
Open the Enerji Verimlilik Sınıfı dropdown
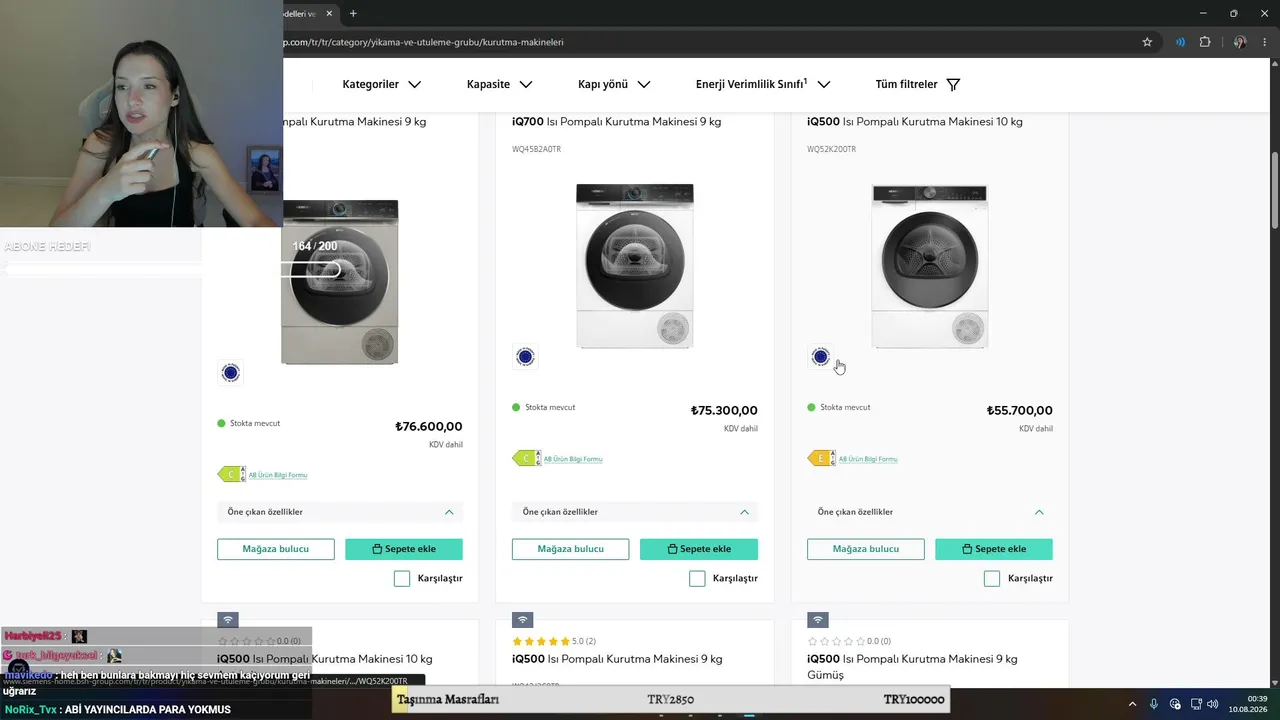point(763,84)
